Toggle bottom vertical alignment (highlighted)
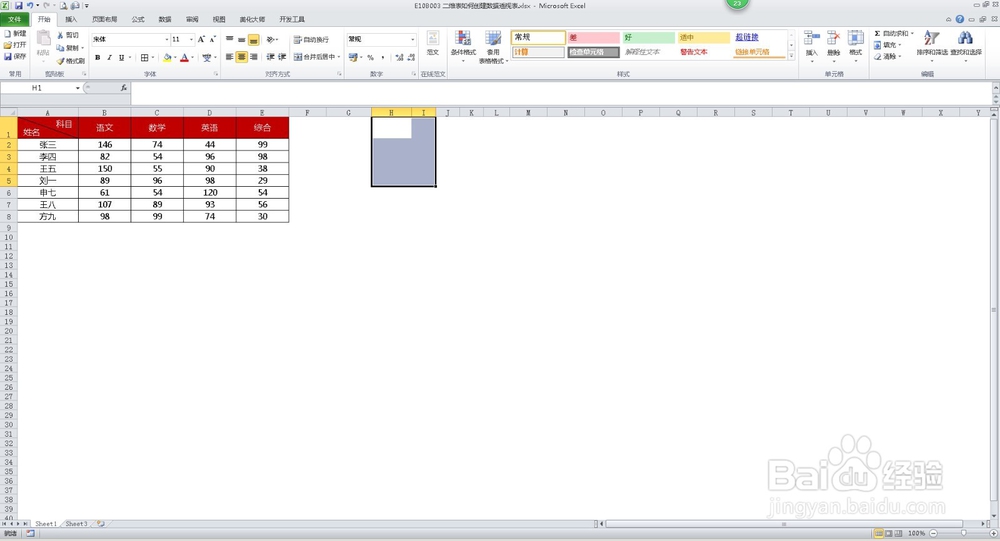This screenshot has height=541, width=1000. tap(254, 40)
